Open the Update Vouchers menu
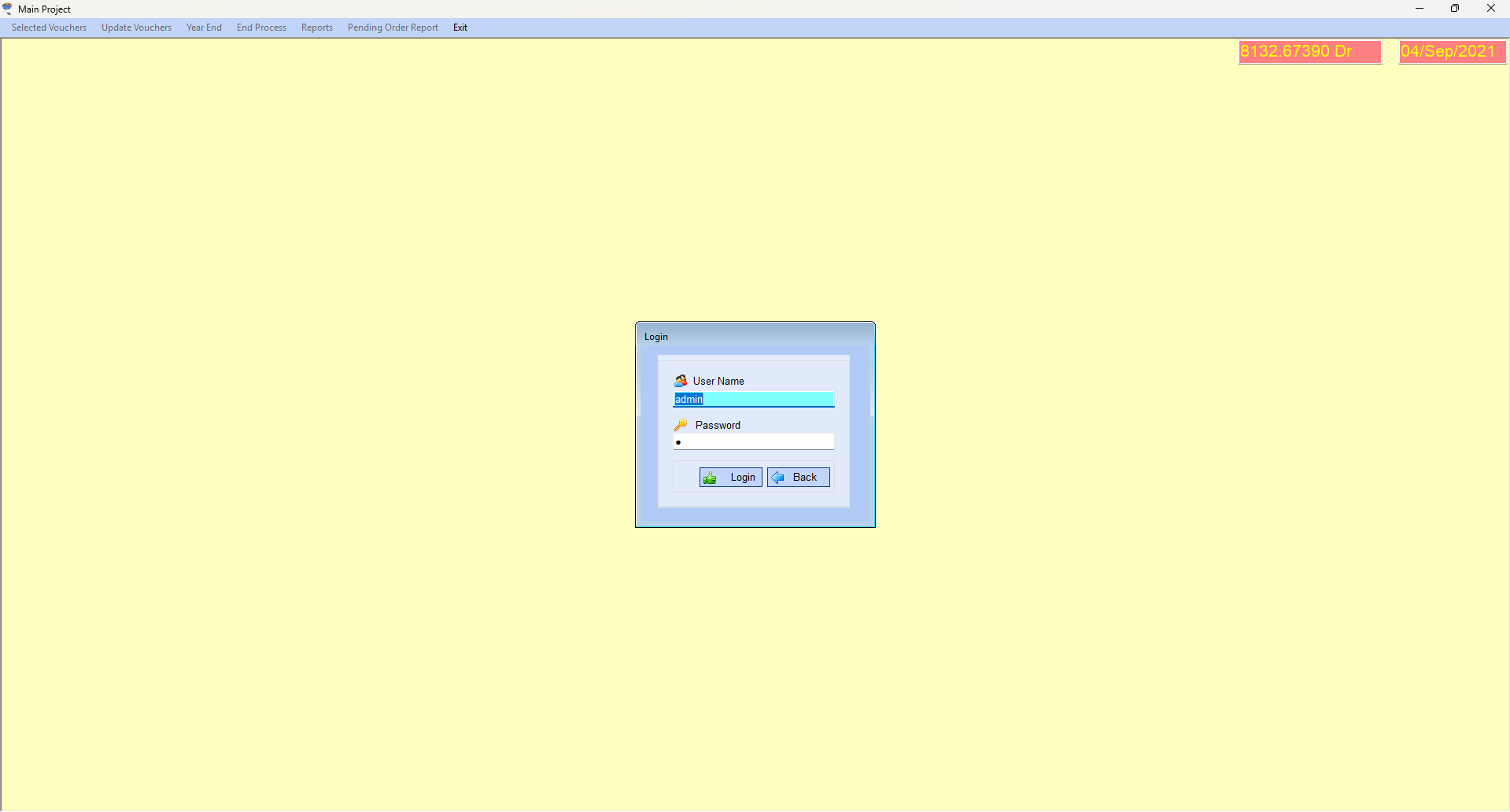This screenshot has height=812, width=1510. (136, 28)
